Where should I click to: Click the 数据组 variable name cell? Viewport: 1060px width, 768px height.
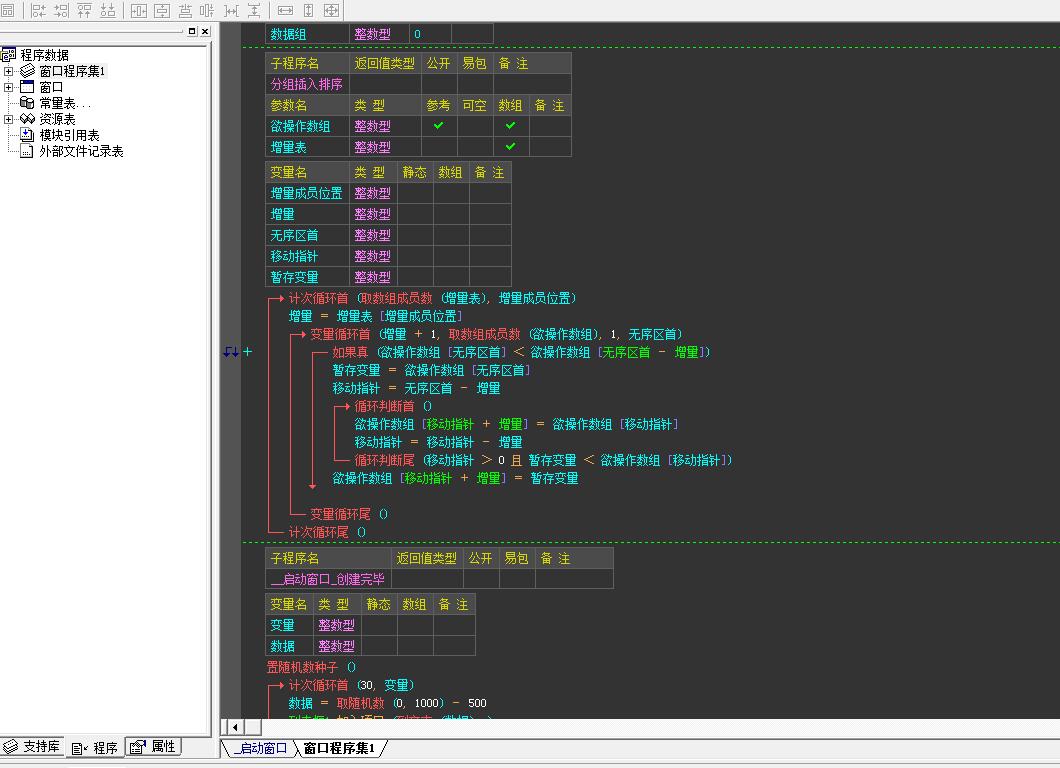(308, 34)
